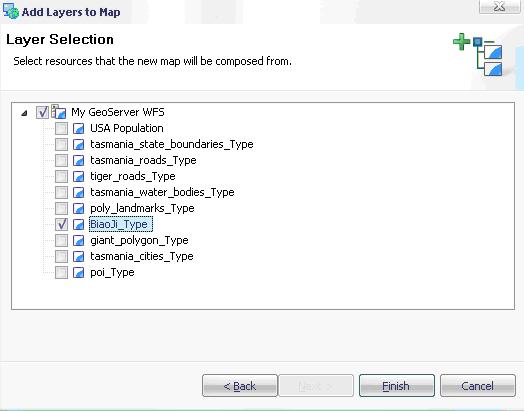The height and width of the screenshot is (411, 524).
Task: Click the USA Population layer icon
Action: (x=79, y=128)
